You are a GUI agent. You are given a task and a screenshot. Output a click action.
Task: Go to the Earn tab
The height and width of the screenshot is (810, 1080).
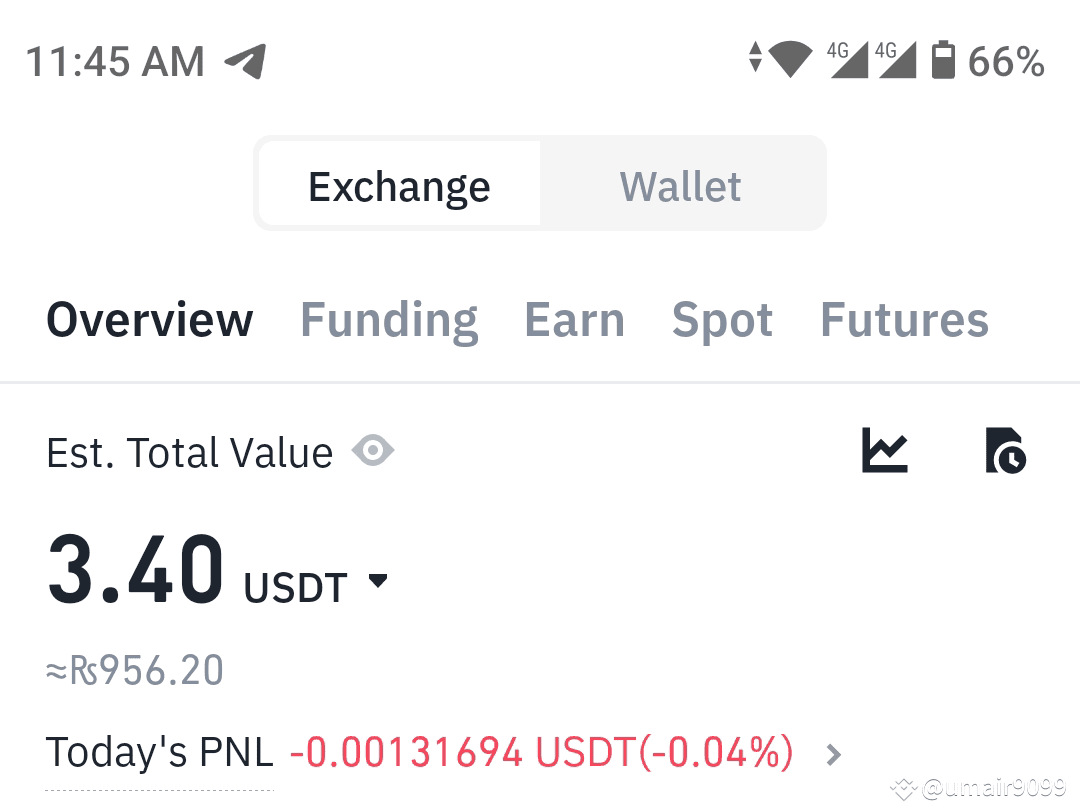(574, 320)
